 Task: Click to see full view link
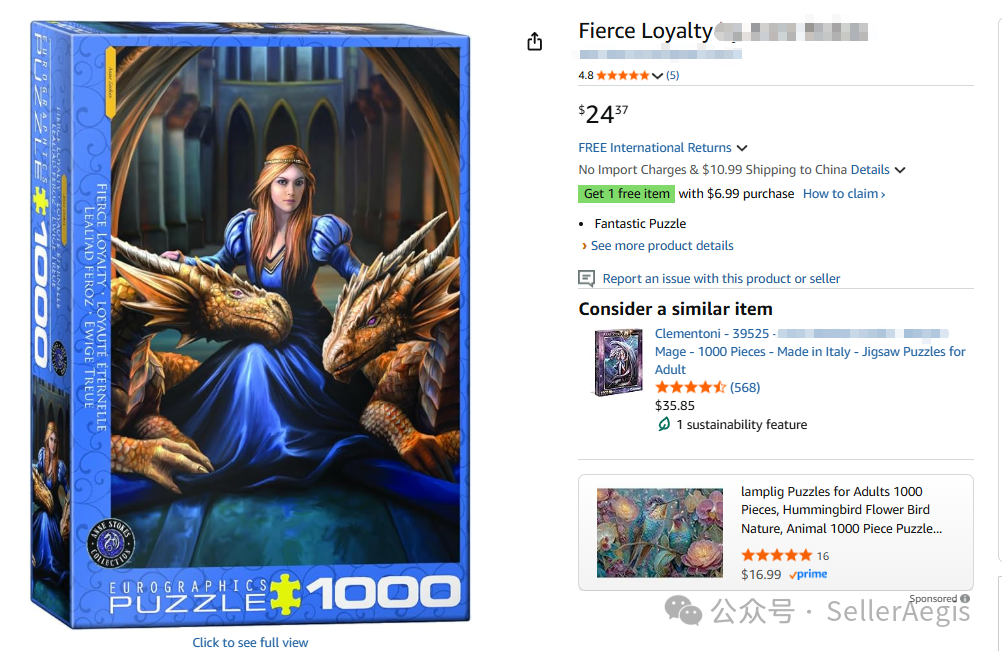click(x=250, y=642)
